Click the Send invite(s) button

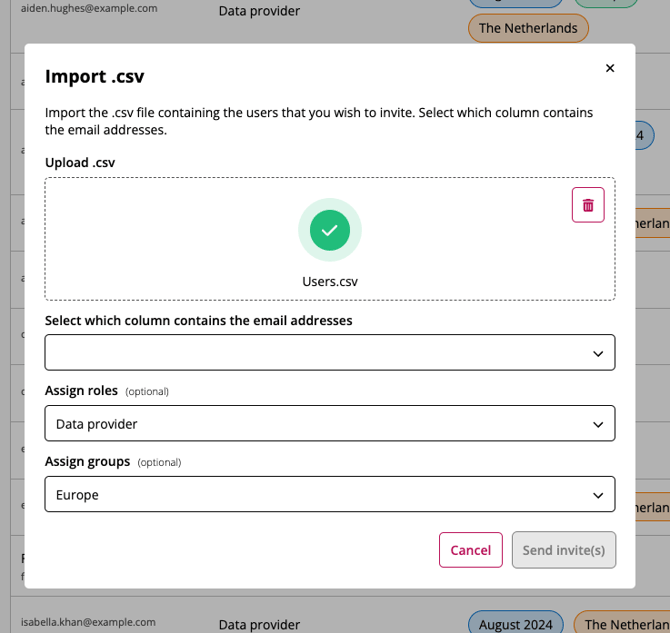564,550
